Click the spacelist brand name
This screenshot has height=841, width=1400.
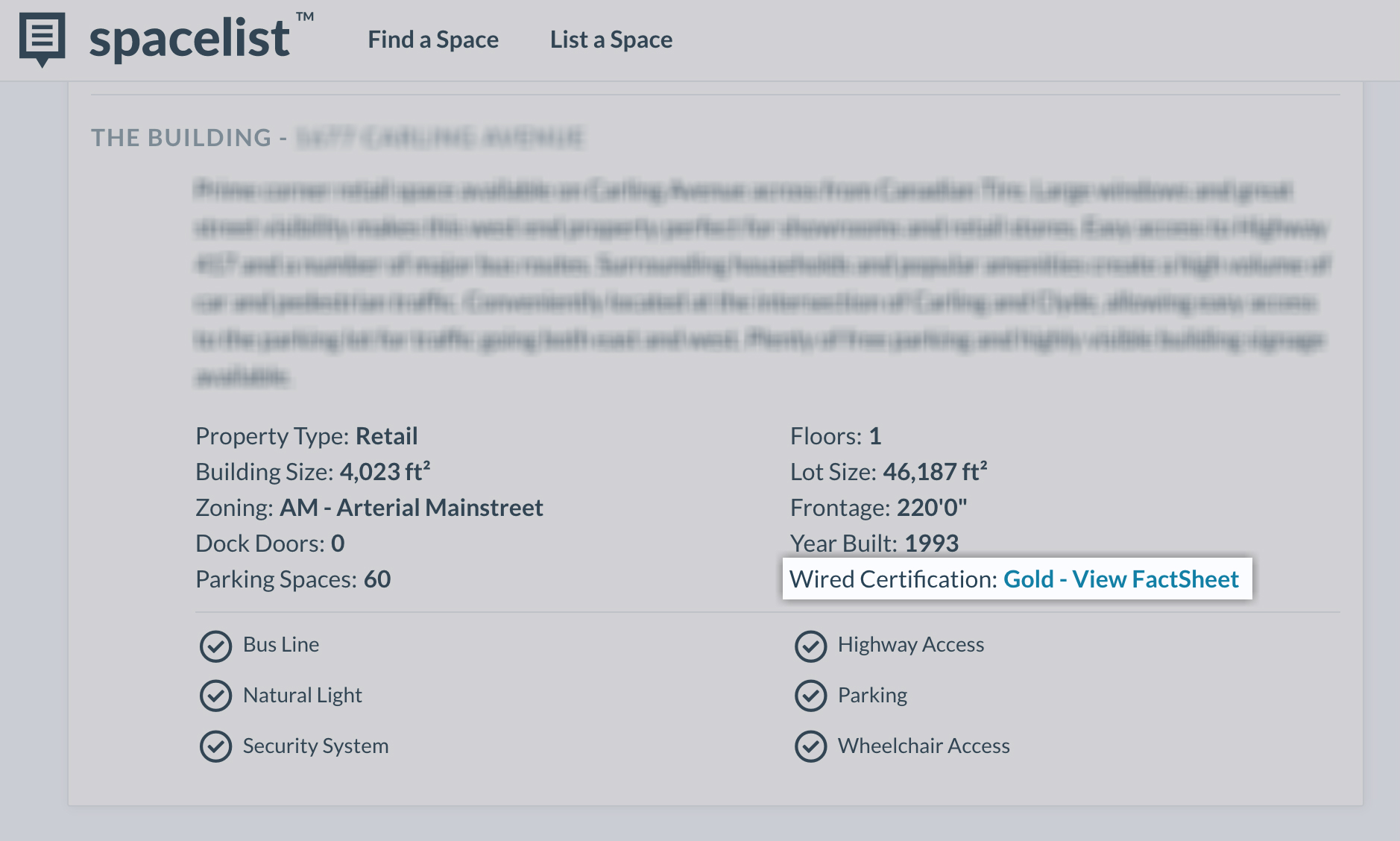coord(189,40)
